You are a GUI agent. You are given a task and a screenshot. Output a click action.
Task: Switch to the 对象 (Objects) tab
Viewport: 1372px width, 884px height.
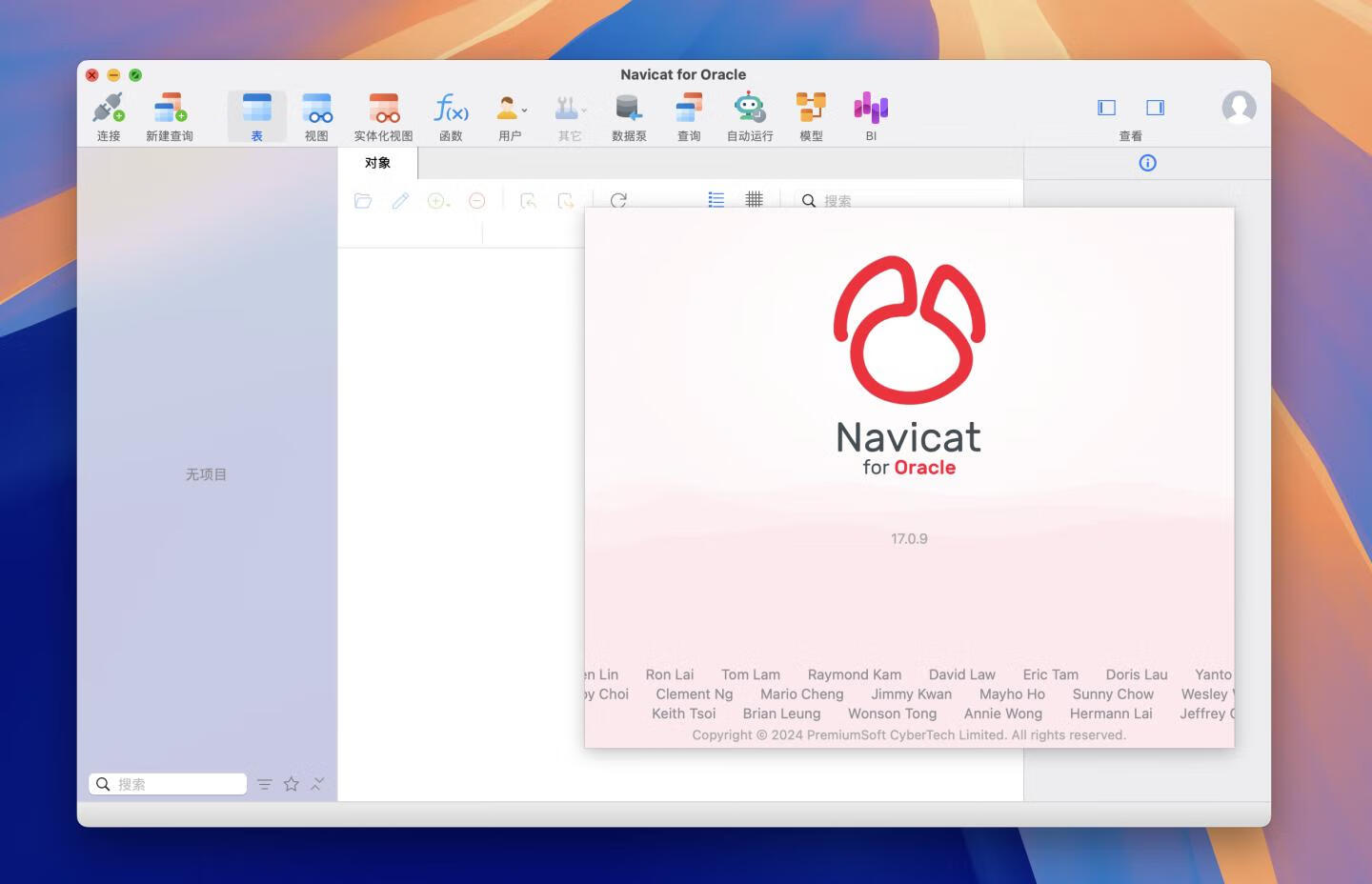pyautogui.click(x=377, y=163)
